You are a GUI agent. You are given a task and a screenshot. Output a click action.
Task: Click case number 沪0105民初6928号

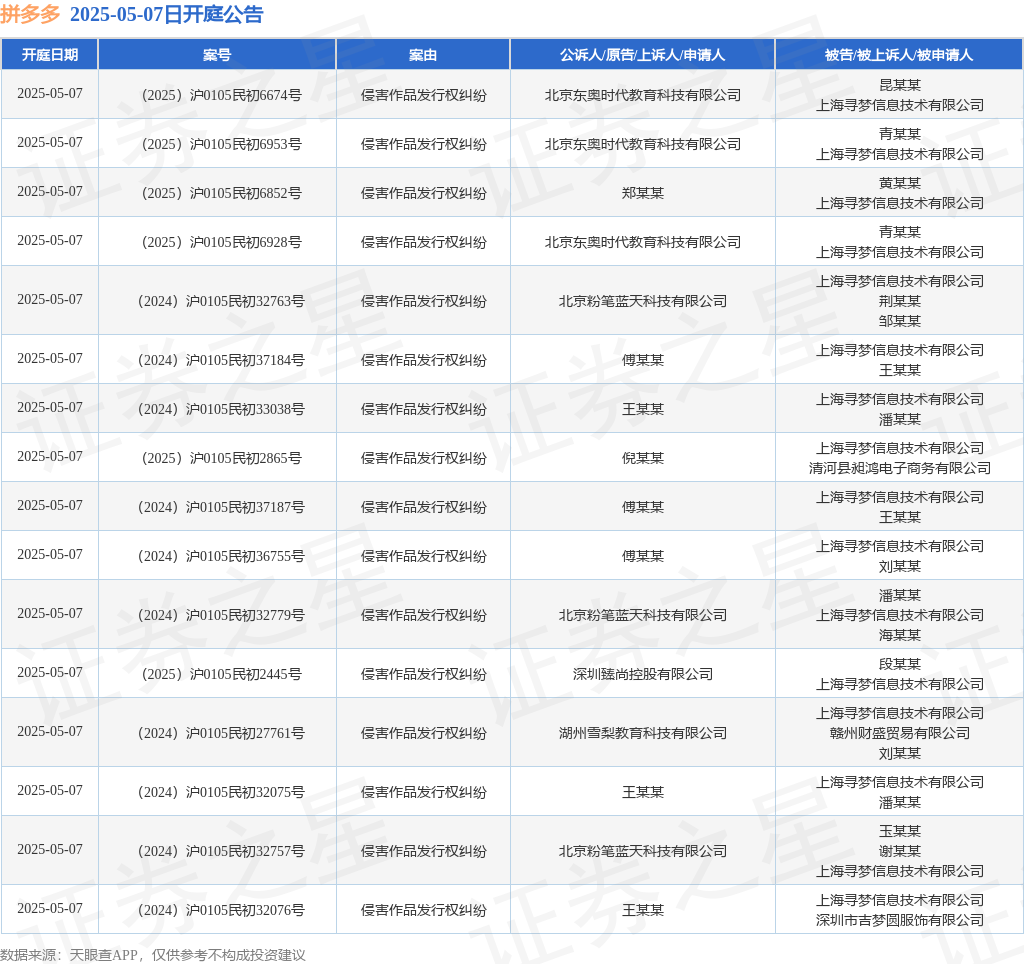[x=221, y=242]
